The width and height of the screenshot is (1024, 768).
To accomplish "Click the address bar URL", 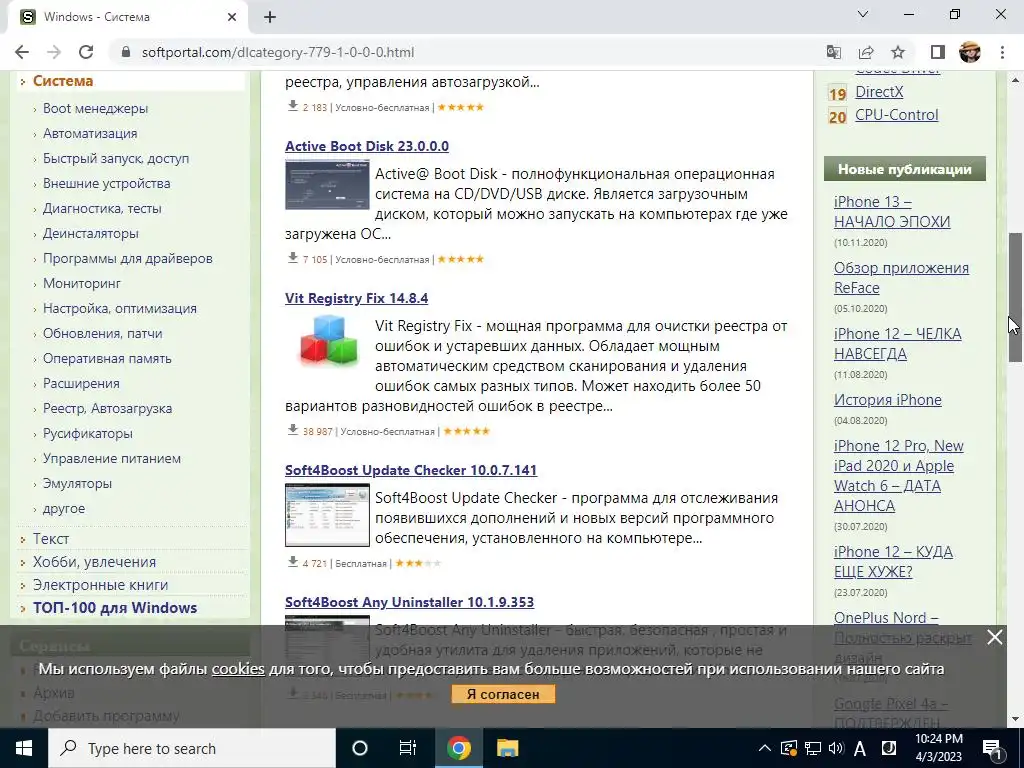I will (278, 52).
